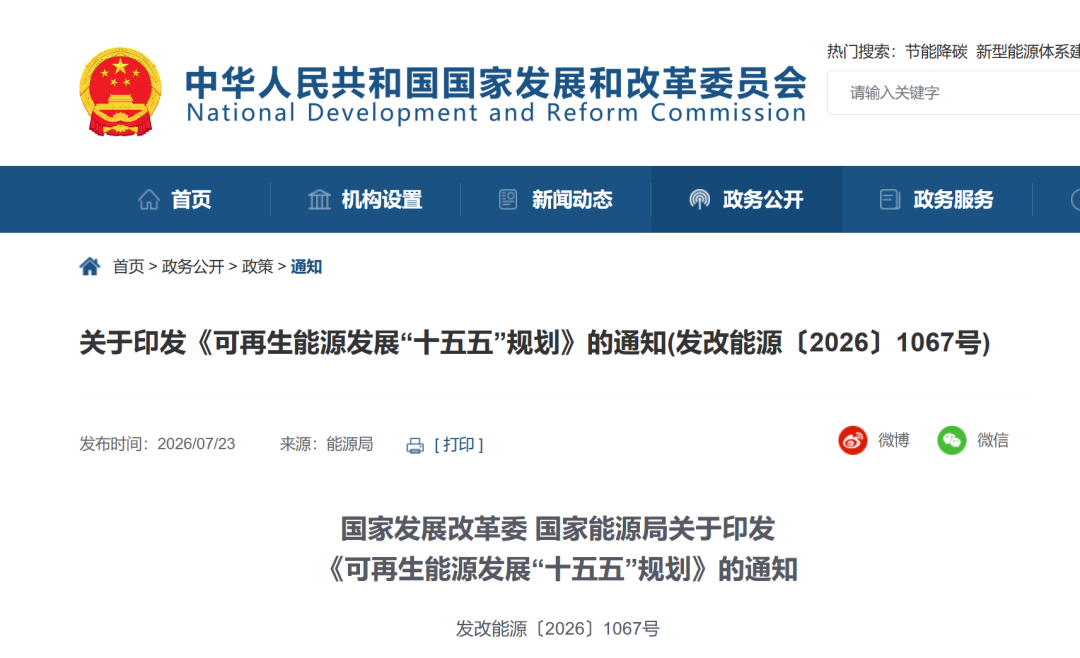Click the publish date 2026/07/23
Screen dimensions: 1080x658
coord(196,444)
